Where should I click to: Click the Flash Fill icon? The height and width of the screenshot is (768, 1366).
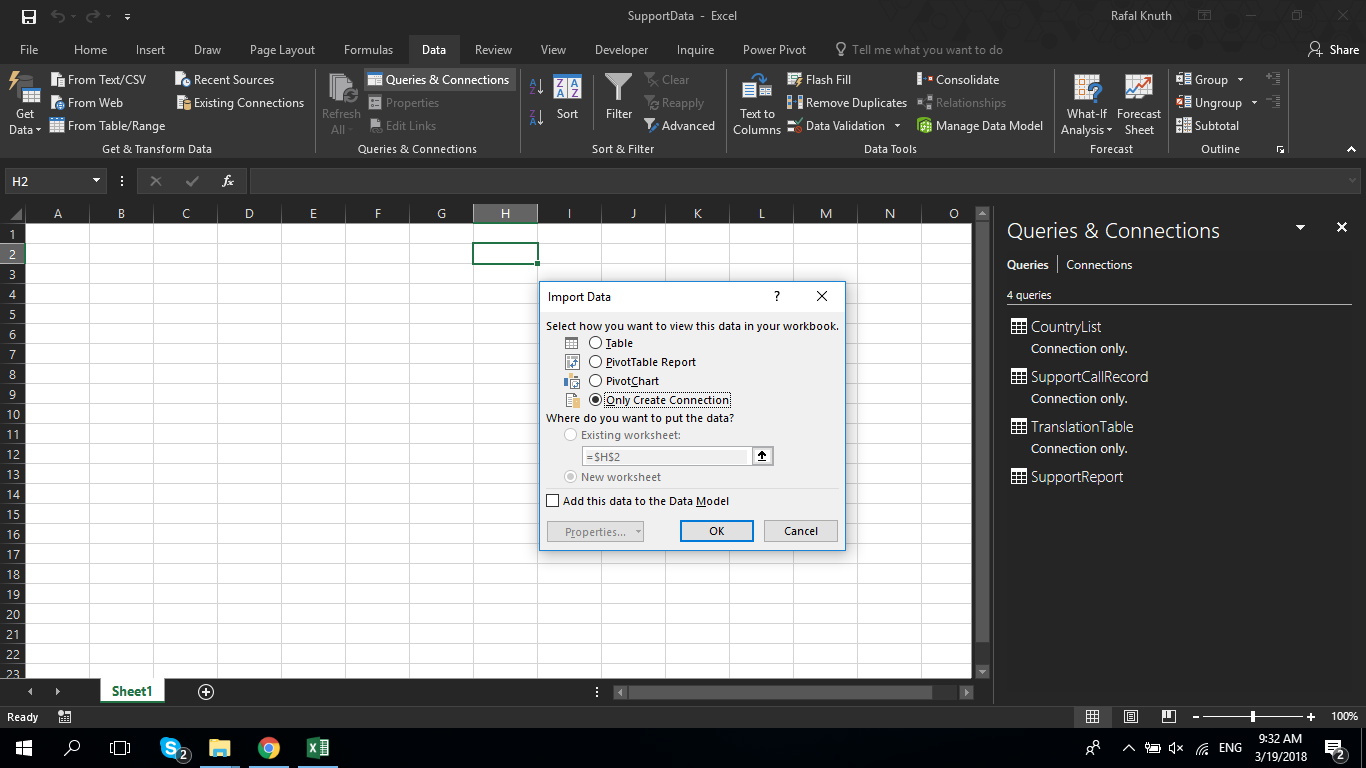tap(795, 79)
